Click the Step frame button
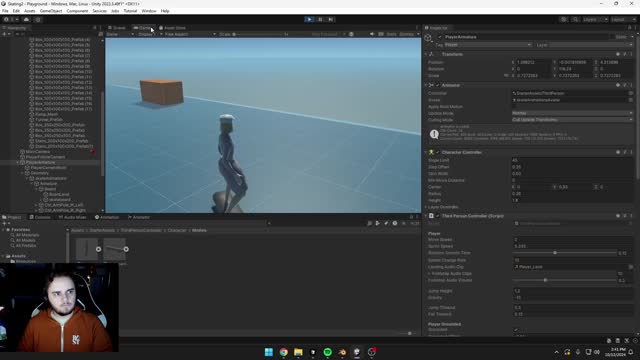This screenshot has width=640, height=360. [x=331, y=19]
